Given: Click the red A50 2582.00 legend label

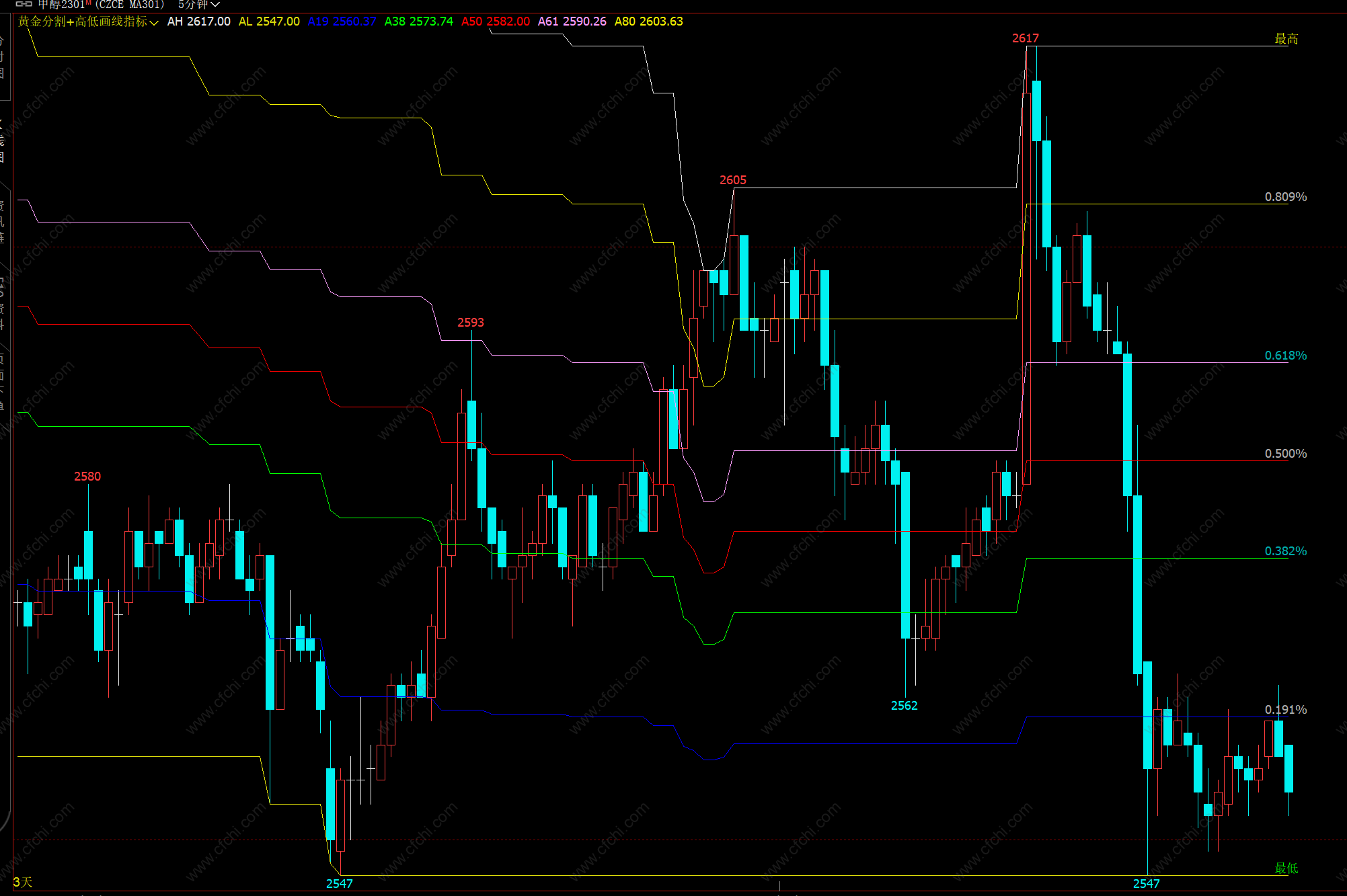Looking at the screenshot, I should (x=495, y=22).
